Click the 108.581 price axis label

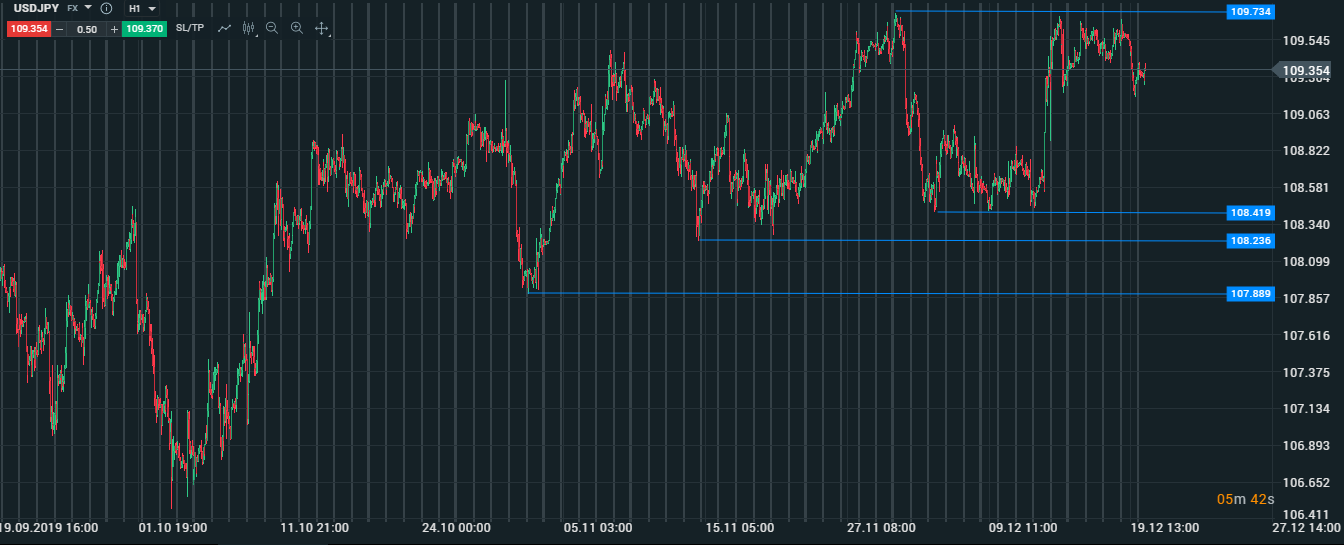(1306, 188)
